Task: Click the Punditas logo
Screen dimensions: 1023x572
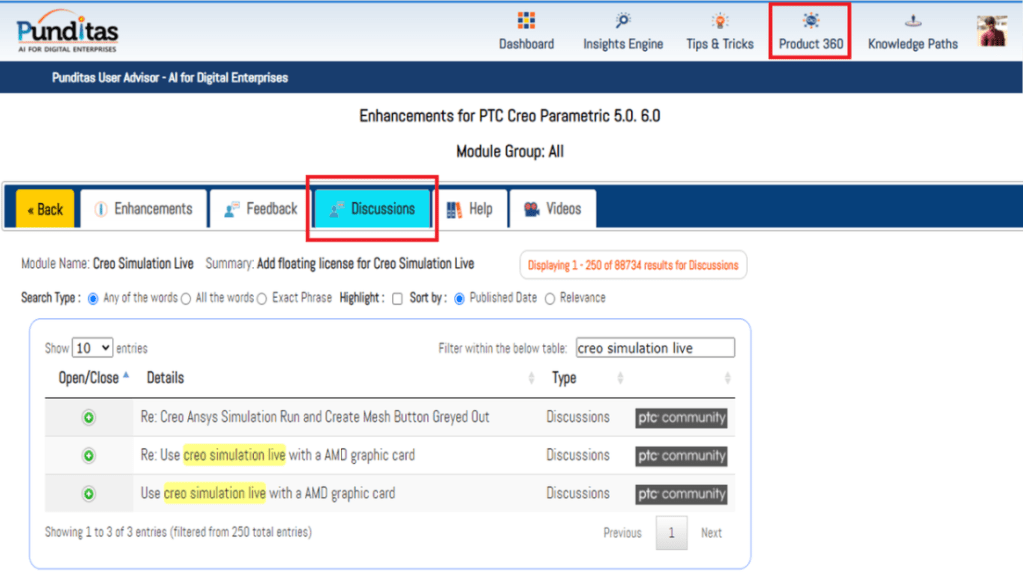Action: tap(68, 31)
